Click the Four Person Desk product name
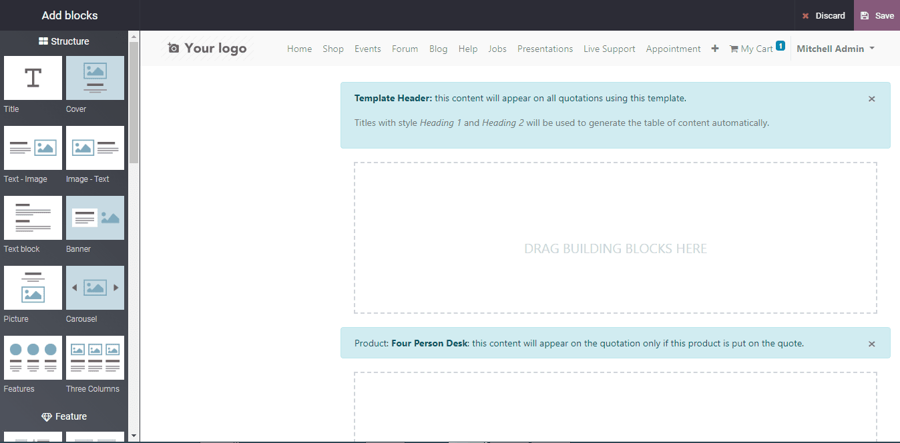This screenshot has height=443, width=900. pos(430,344)
